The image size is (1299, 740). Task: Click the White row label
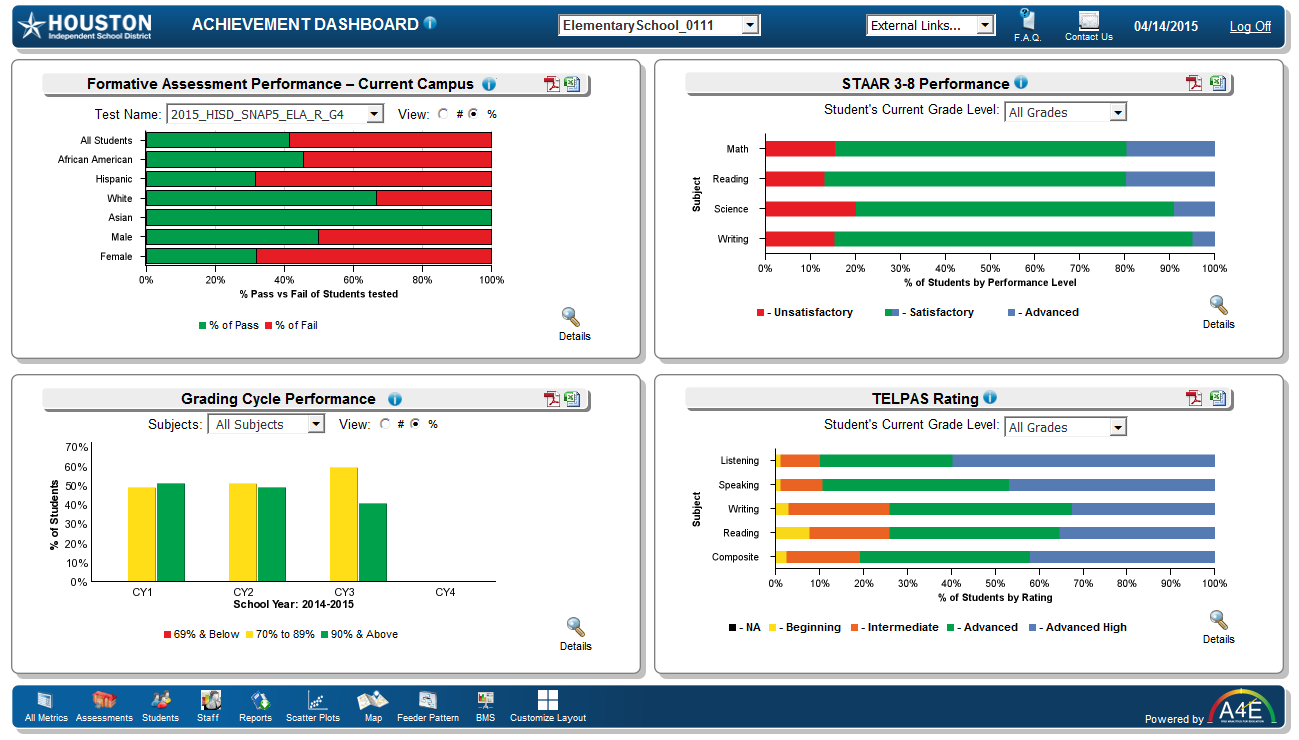click(120, 198)
